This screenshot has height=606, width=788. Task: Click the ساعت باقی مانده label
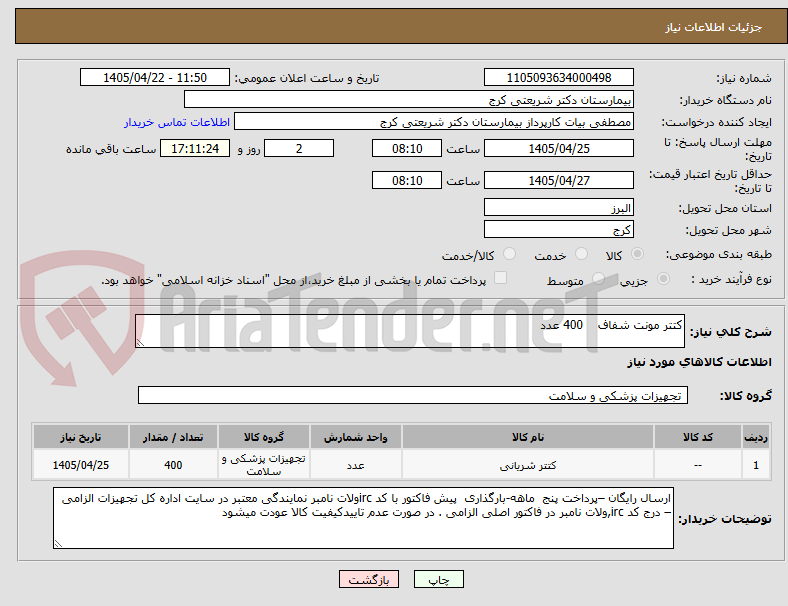pos(111,149)
